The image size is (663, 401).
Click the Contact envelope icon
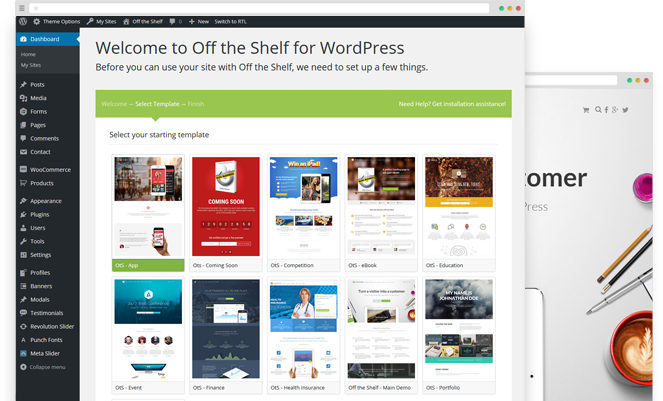[x=23, y=152]
